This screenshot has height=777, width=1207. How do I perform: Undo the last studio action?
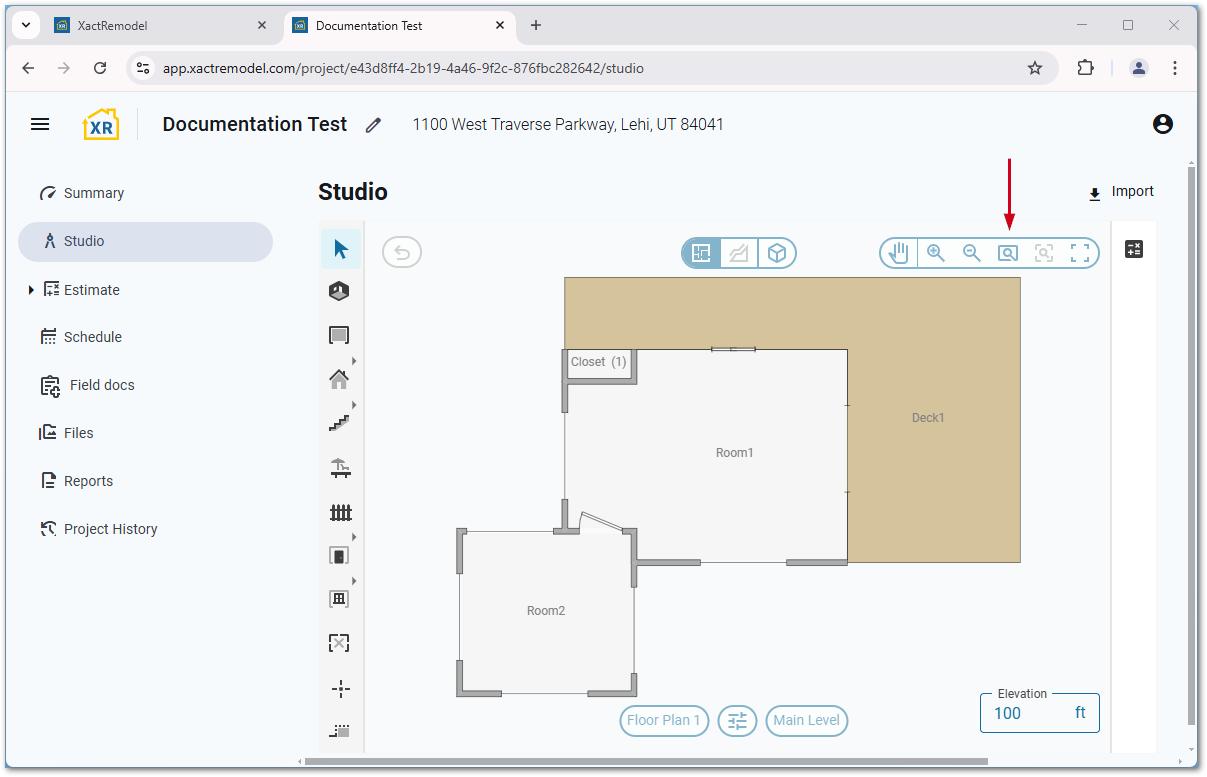click(x=402, y=252)
